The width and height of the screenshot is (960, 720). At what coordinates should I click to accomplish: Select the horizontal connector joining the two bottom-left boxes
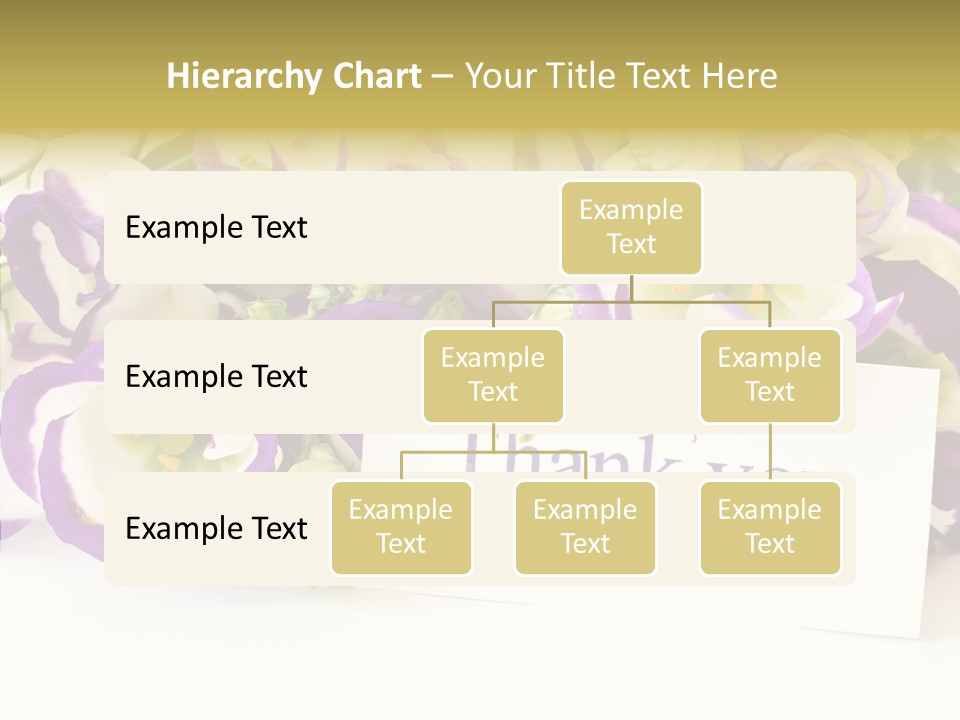pos(450,453)
